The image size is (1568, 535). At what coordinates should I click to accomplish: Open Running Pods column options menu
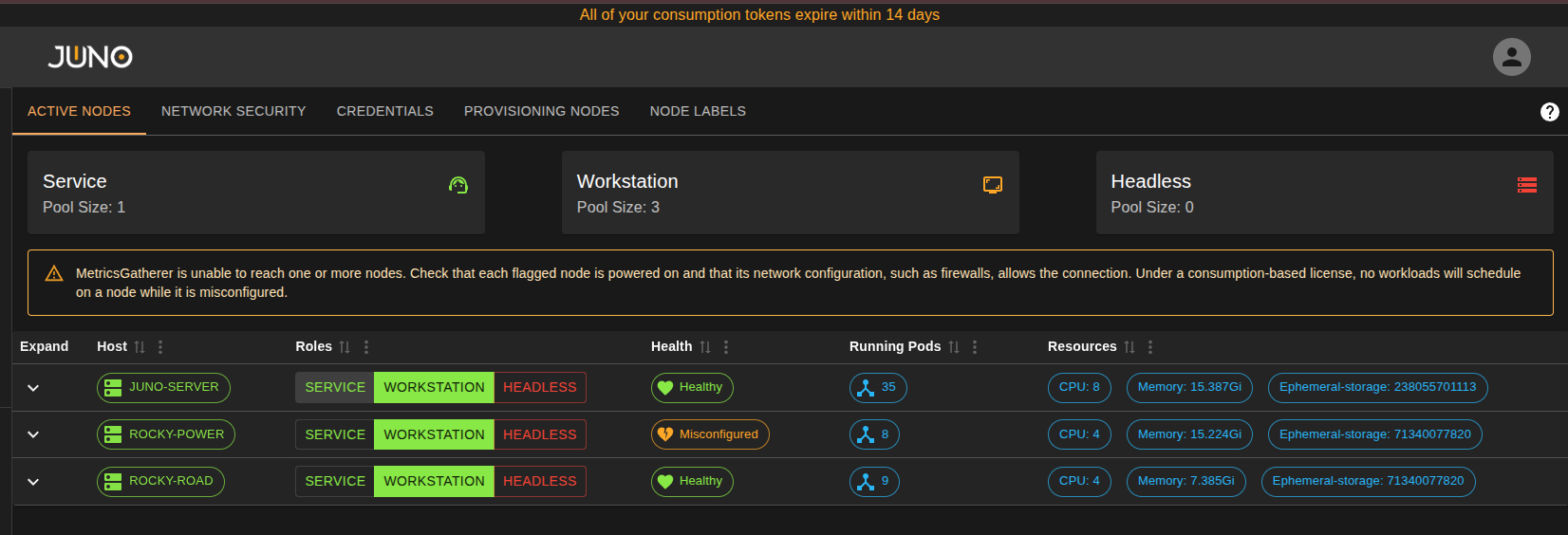975,347
